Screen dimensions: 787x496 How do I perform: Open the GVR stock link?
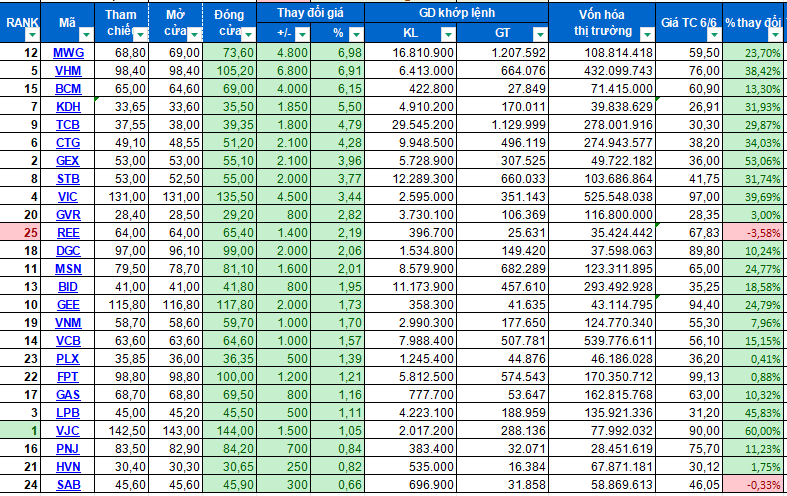click(68, 215)
